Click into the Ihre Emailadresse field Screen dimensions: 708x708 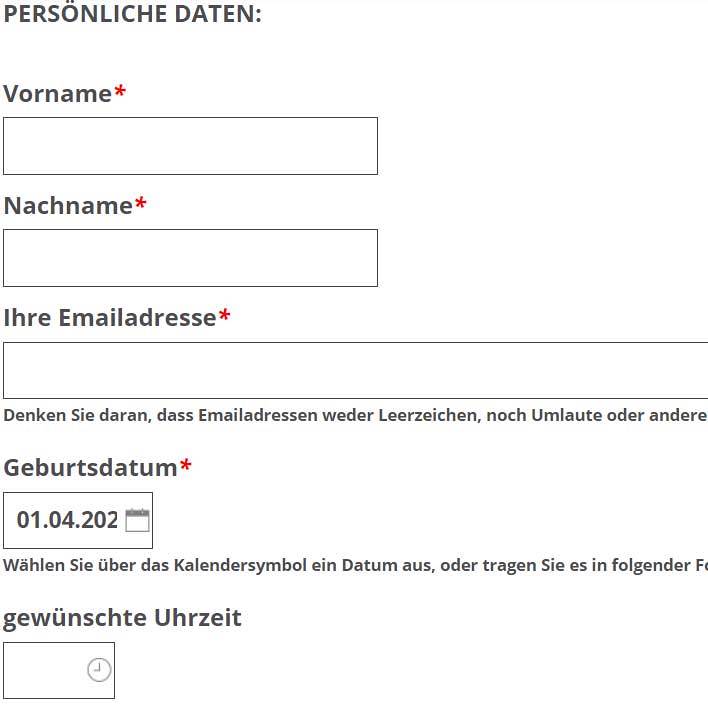pyautogui.click(x=355, y=370)
